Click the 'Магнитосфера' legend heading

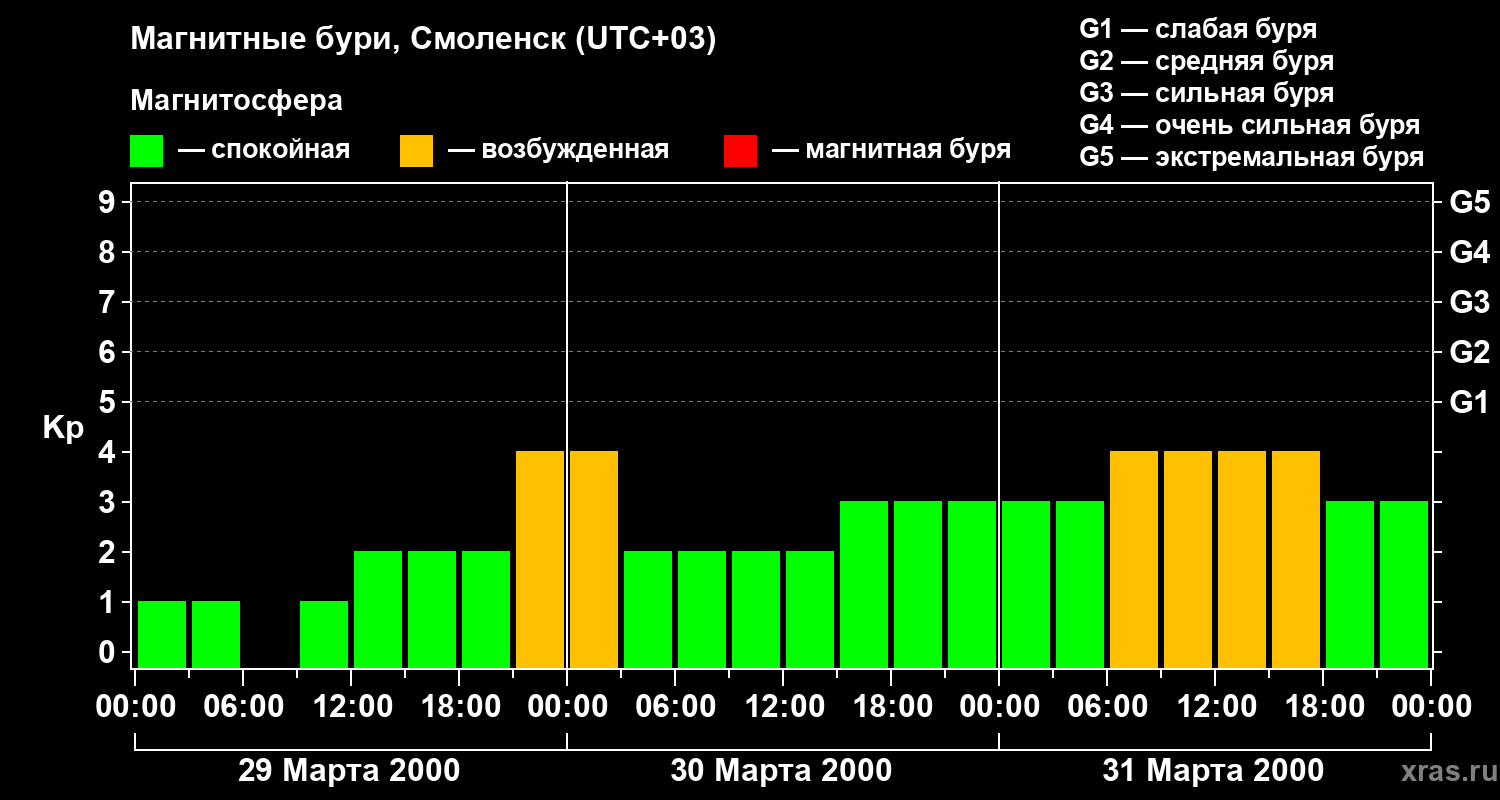coord(236,101)
